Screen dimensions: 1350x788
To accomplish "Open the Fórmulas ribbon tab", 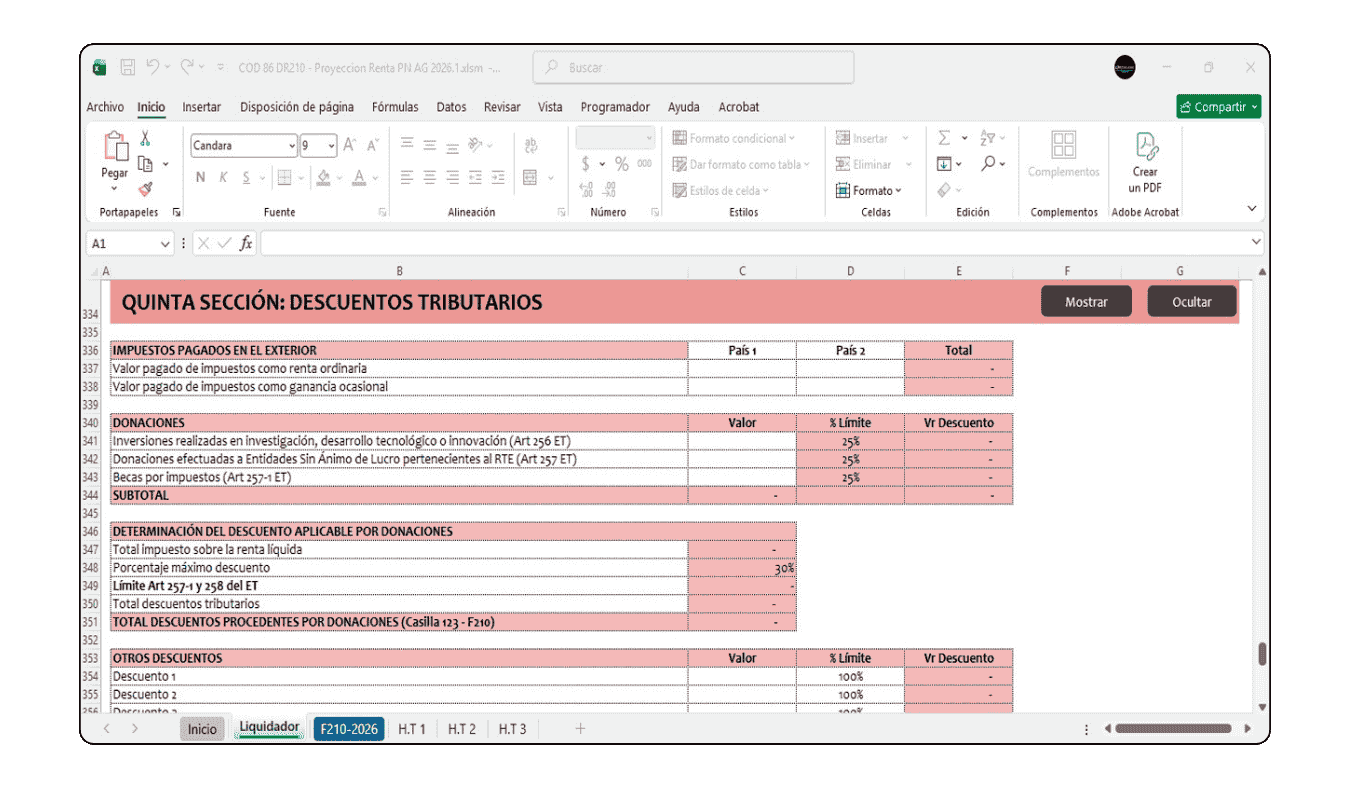I will pyautogui.click(x=394, y=107).
